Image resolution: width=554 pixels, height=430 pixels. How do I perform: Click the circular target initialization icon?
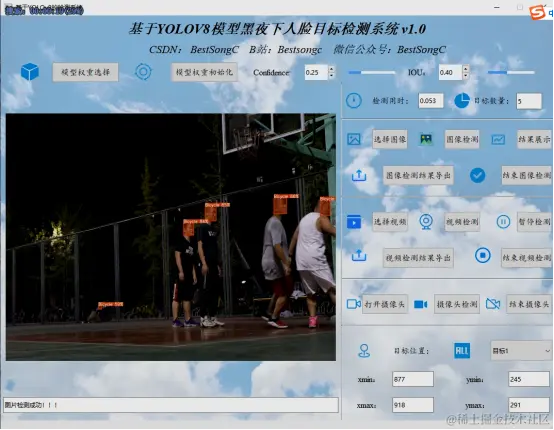(143, 72)
